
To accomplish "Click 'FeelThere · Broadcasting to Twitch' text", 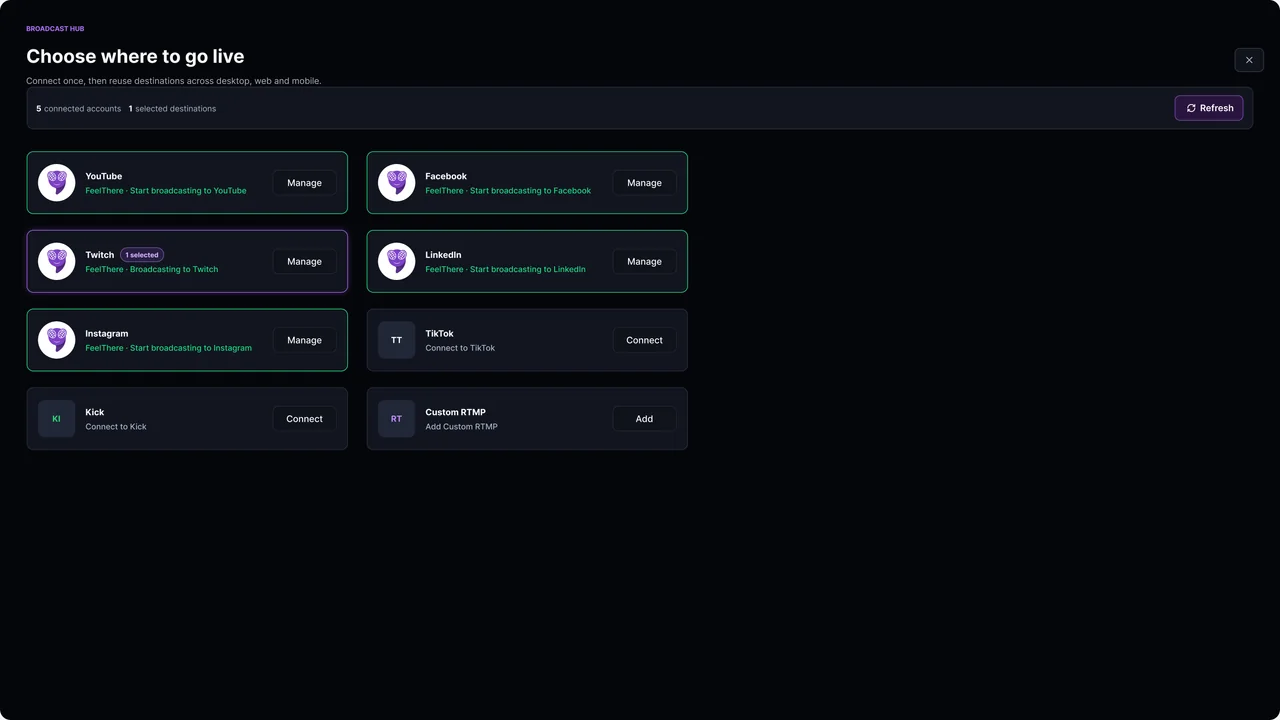I will (152, 269).
